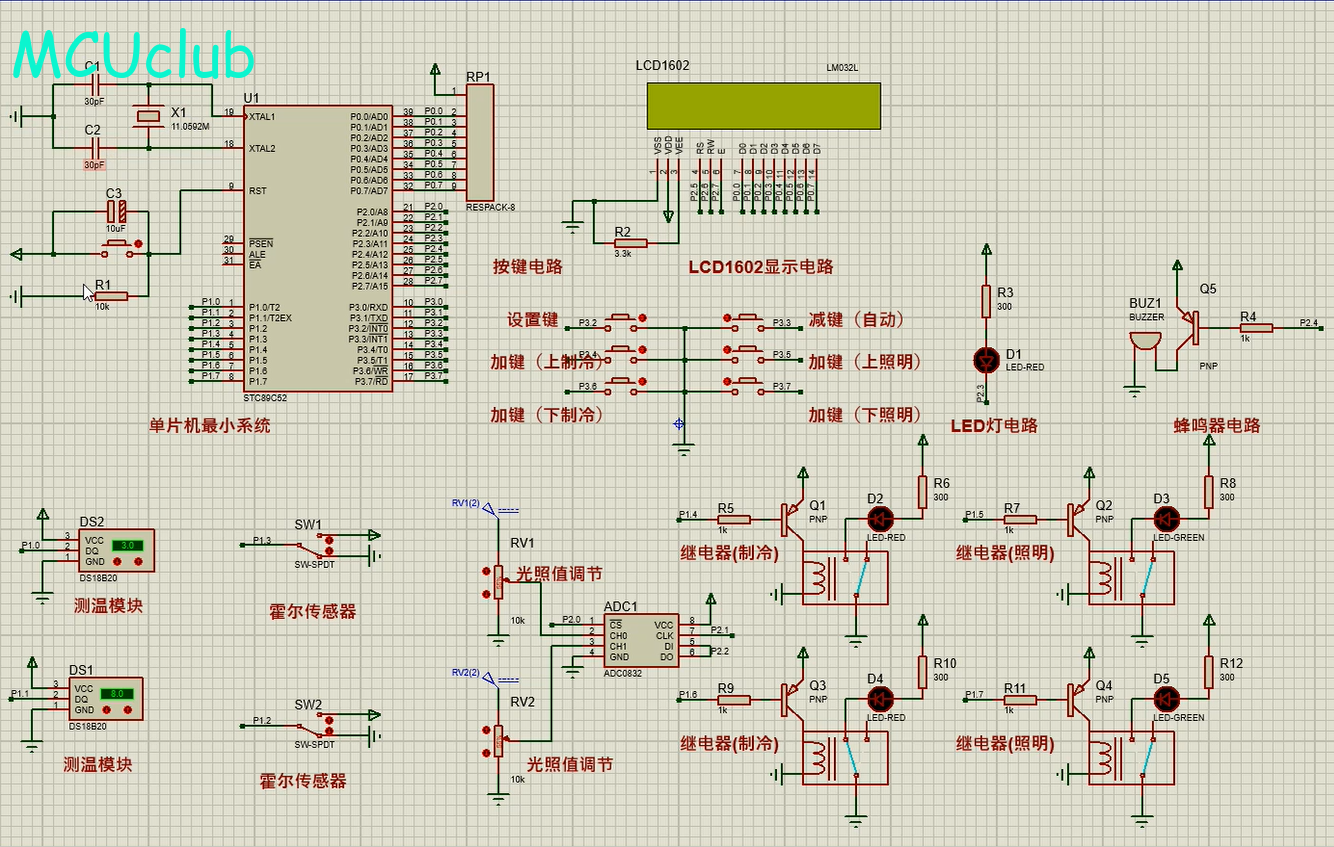
Task: Toggle the SW1 SPDT Hall sensor switch
Action: [x=317, y=545]
